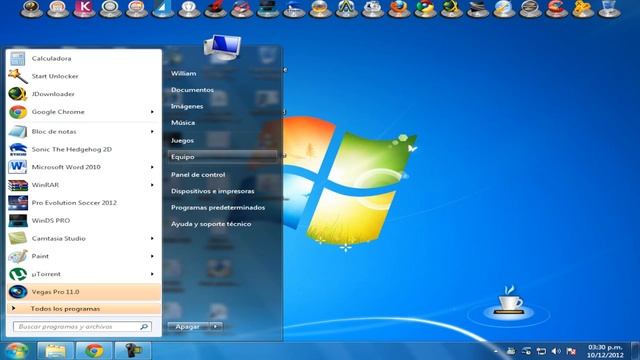Expand µTorrent jump list arrow
Image resolution: width=640 pixels, height=360 pixels.
pyautogui.click(x=152, y=274)
